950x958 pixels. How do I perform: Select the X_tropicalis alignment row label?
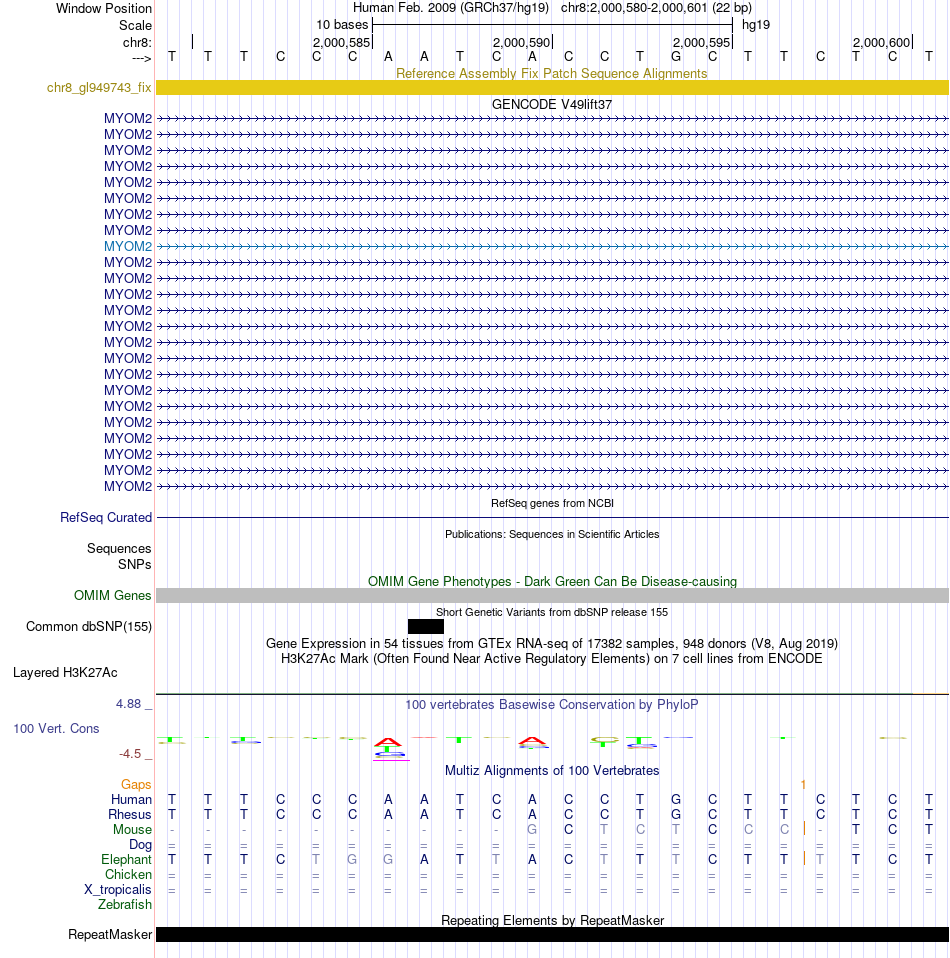117,890
